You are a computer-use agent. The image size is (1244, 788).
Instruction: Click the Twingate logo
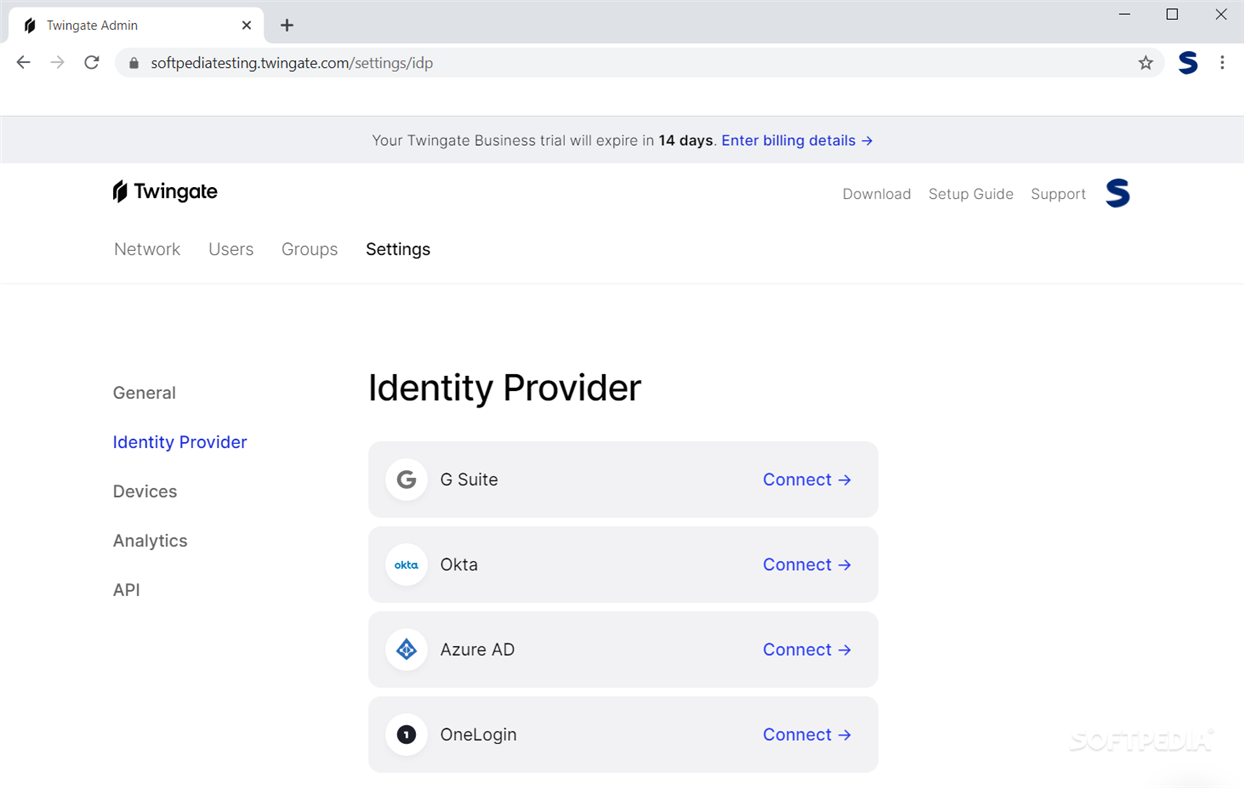click(x=165, y=192)
